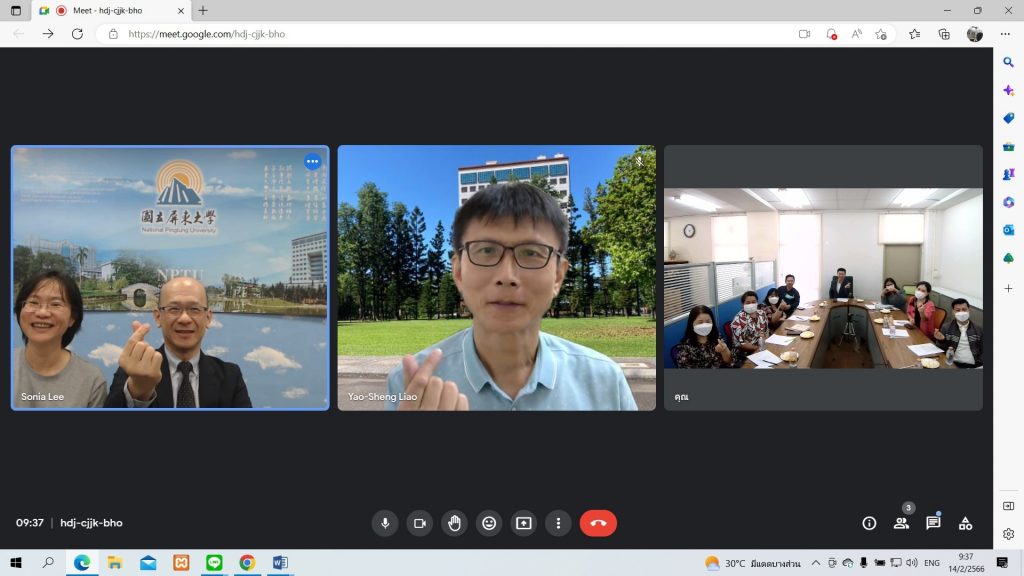
Task: Turn off the camera in Meet
Action: tap(420, 523)
